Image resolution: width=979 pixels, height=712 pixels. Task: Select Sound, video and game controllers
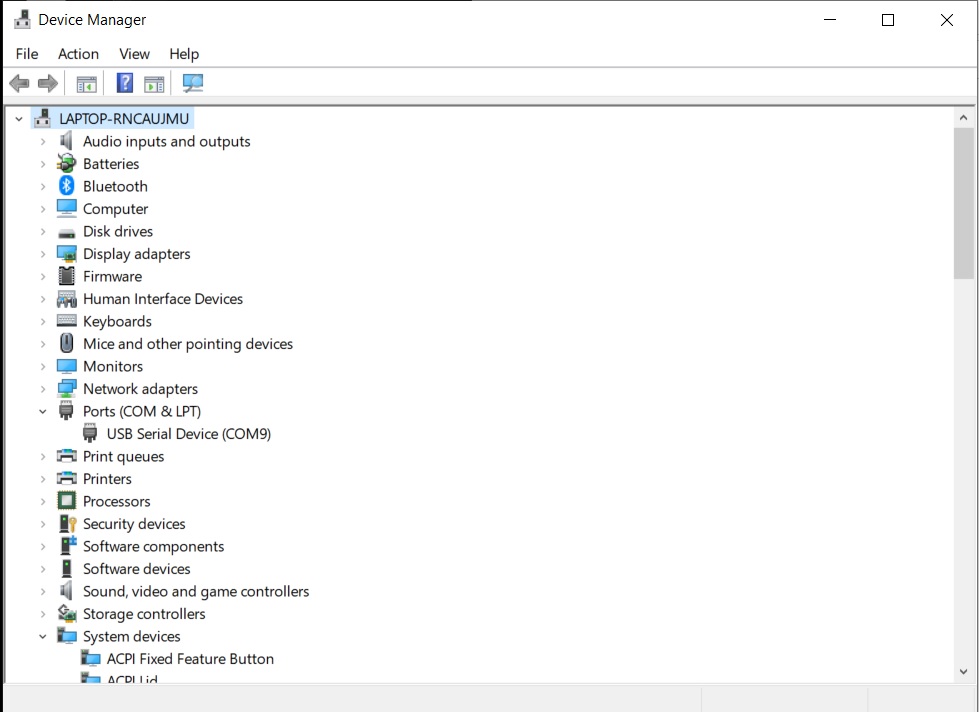tap(196, 591)
